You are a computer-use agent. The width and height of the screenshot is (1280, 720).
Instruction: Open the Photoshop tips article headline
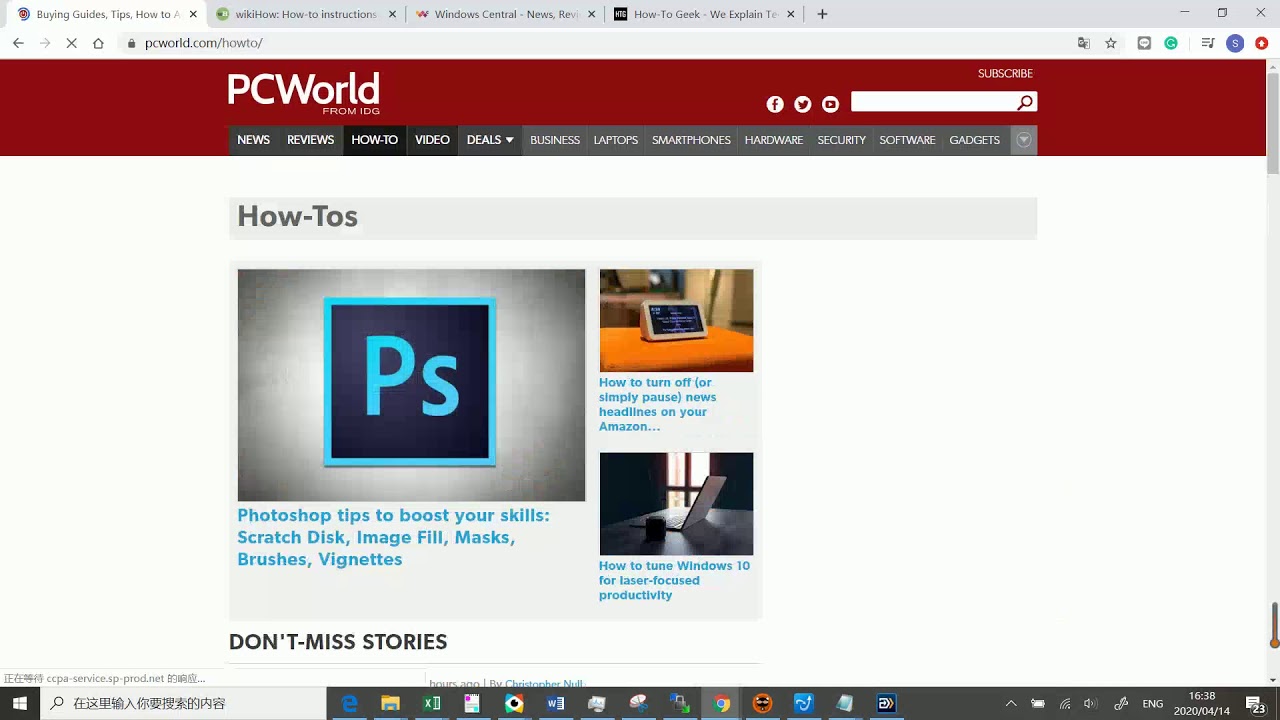coord(393,537)
